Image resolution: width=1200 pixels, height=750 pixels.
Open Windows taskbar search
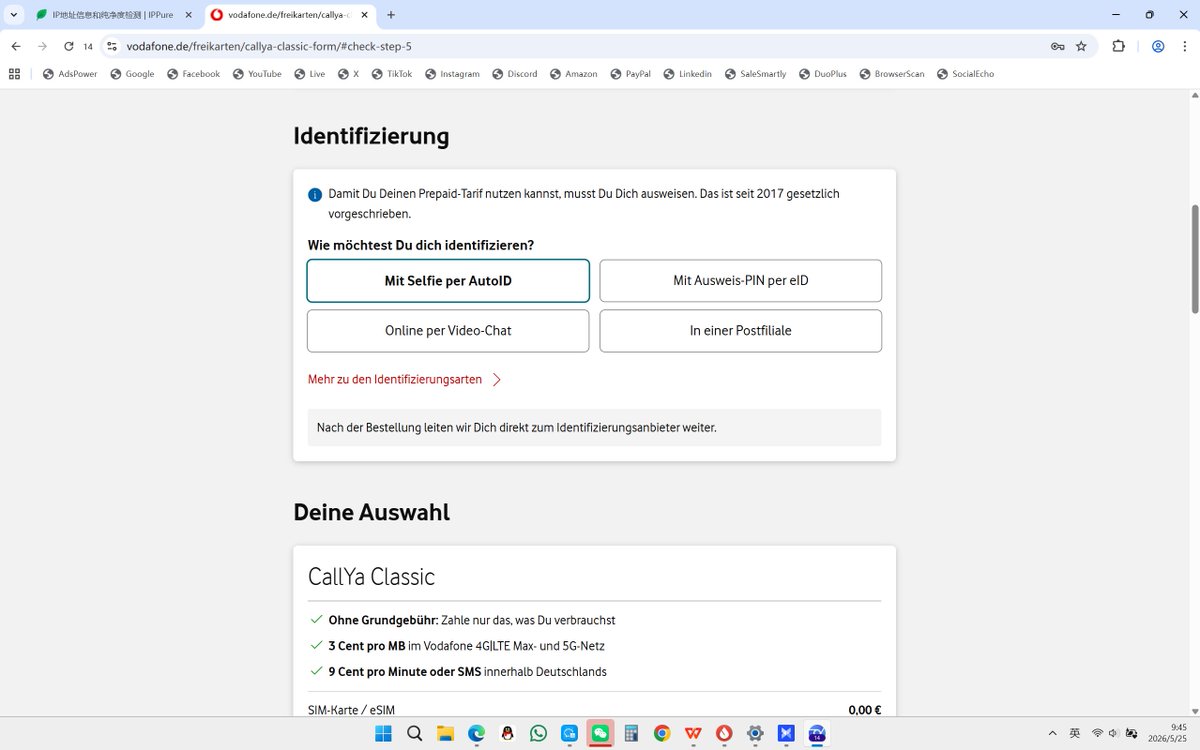click(x=414, y=733)
